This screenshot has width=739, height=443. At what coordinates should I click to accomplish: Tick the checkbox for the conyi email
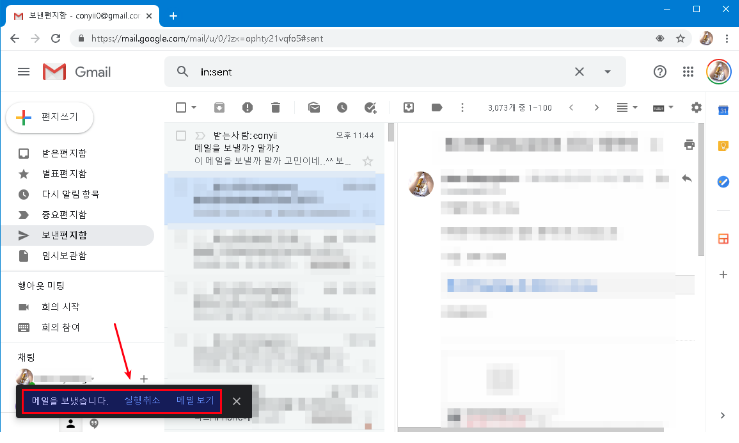click(181, 135)
